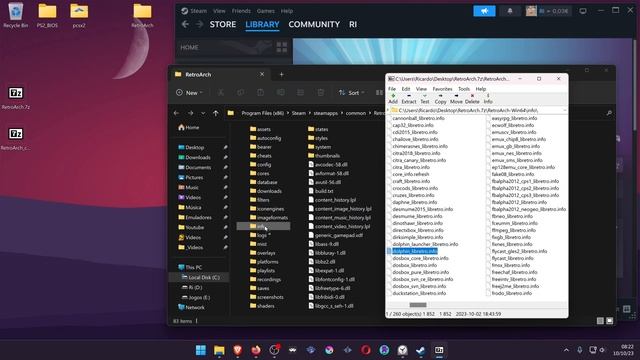The image size is (640, 360).
Task: Click the Copy icon in File Explorer toolbar
Action: pyautogui.click(x=241, y=93)
